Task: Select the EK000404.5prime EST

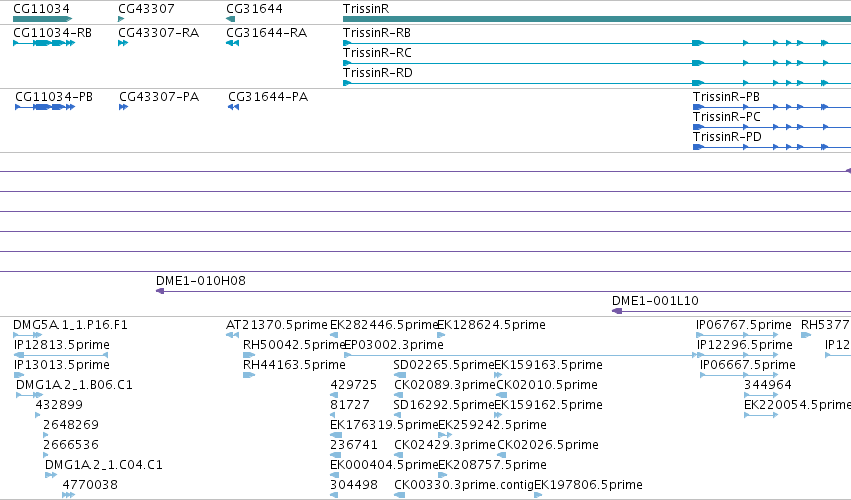Action: (x=384, y=465)
